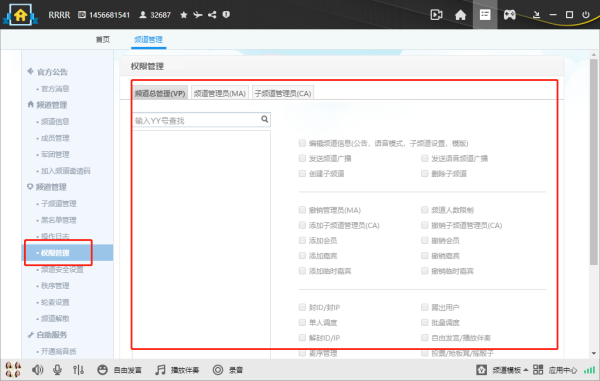Open 加入频道邀请码 in the sidebar
The width and height of the screenshot is (600, 381).
tap(65, 171)
